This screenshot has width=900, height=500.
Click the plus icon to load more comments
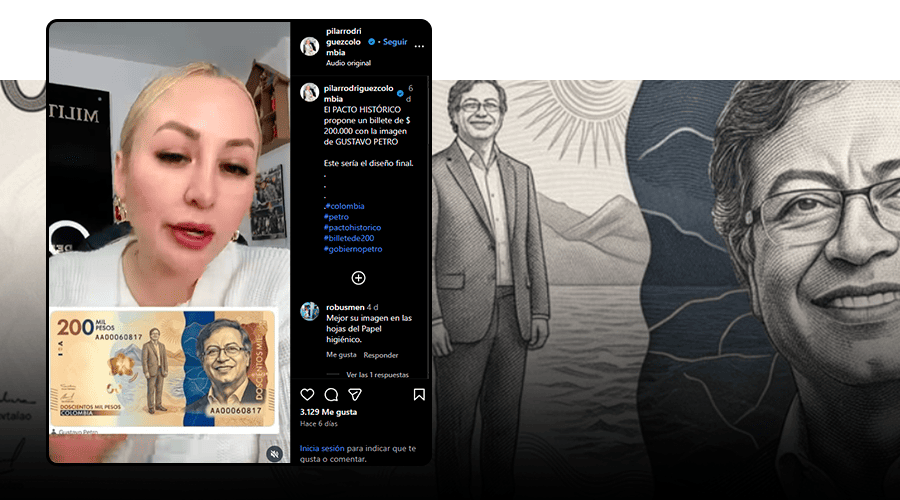pos(358,277)
